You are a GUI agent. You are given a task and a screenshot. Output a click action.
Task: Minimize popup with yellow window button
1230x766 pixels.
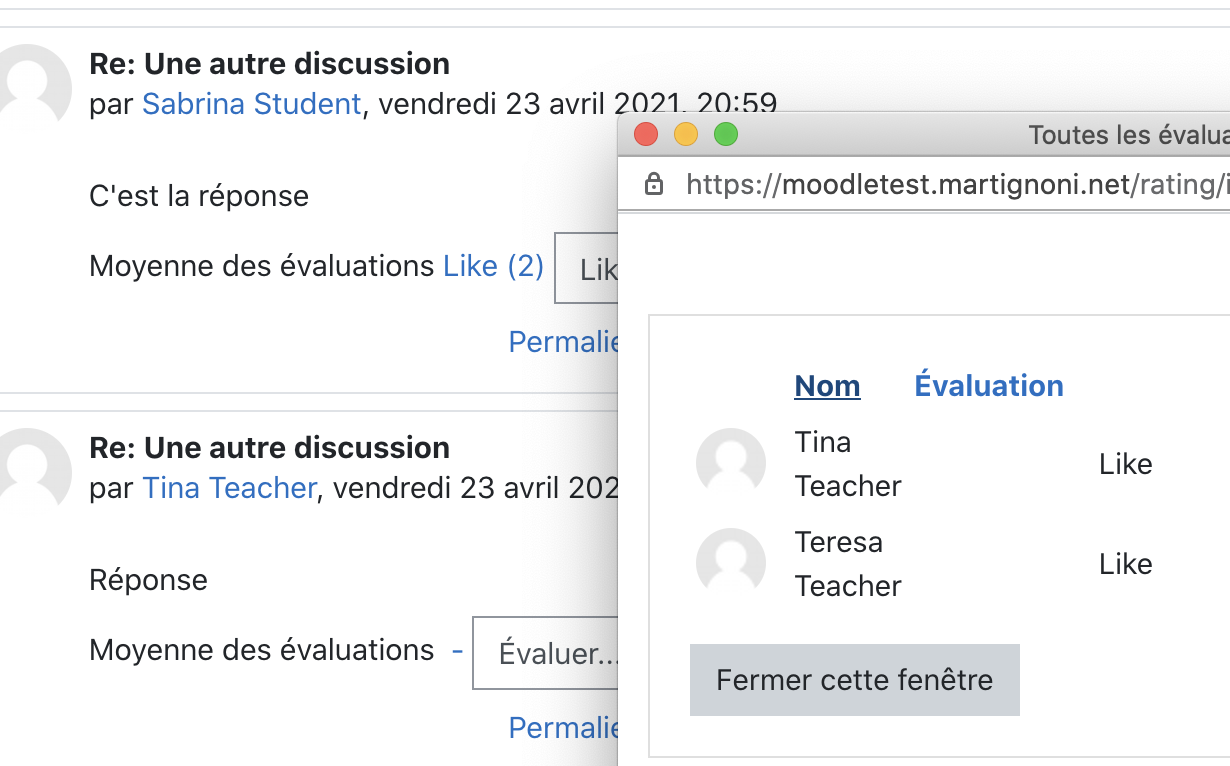[686, 134]
